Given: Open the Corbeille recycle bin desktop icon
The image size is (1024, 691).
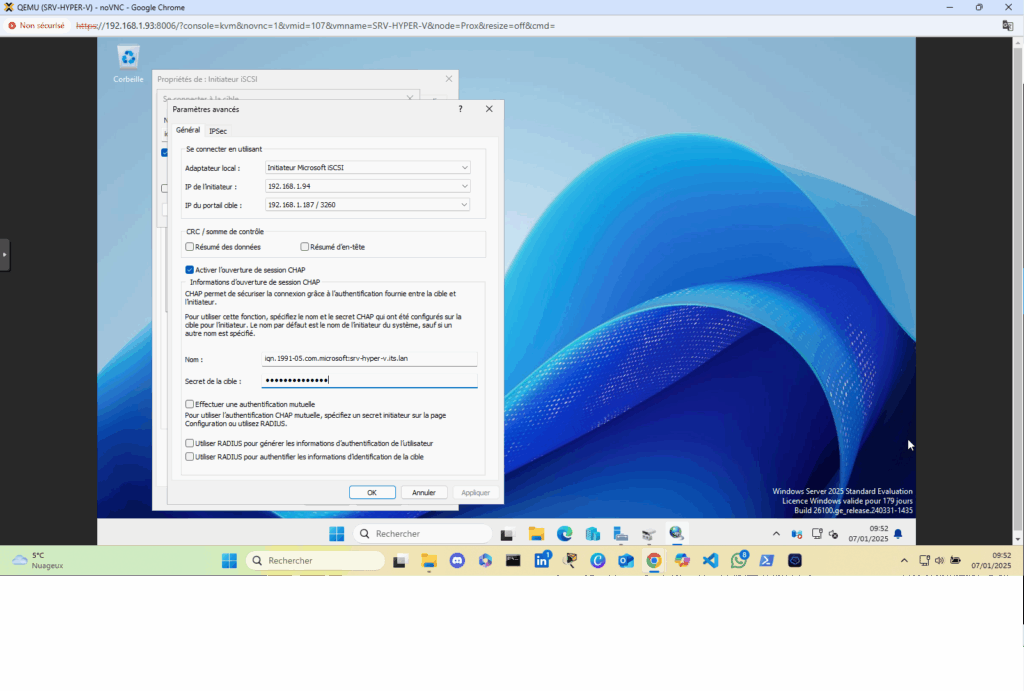Looking at the screenshot, I should pyautogui.click(x=128, y=63).
